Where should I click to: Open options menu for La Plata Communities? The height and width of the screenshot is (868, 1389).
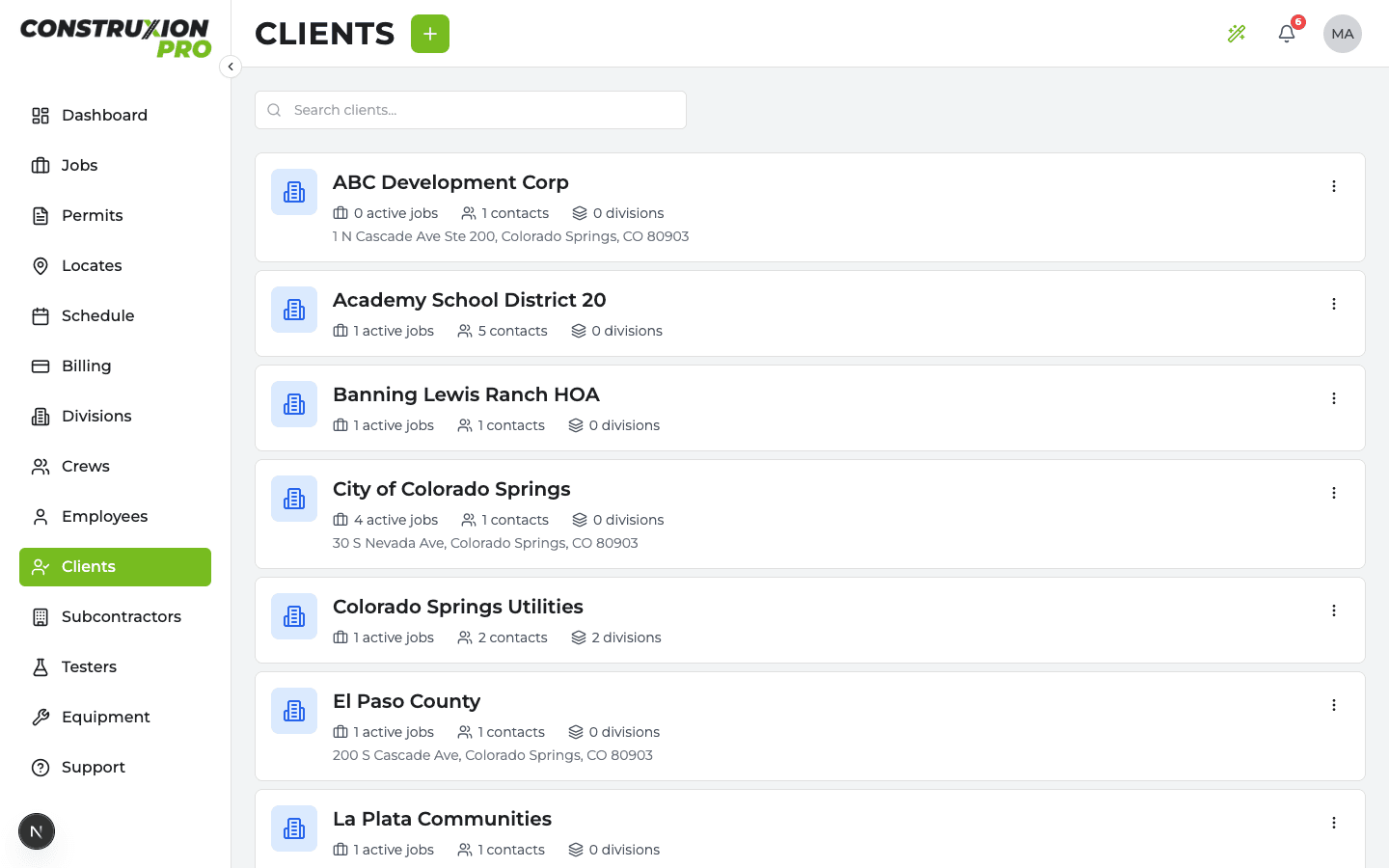click(x=1334, y=823)
